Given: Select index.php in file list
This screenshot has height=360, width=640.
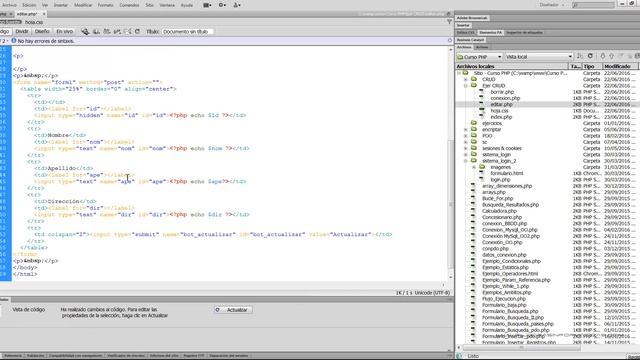Looking at the screenshot, I should 501,117.
